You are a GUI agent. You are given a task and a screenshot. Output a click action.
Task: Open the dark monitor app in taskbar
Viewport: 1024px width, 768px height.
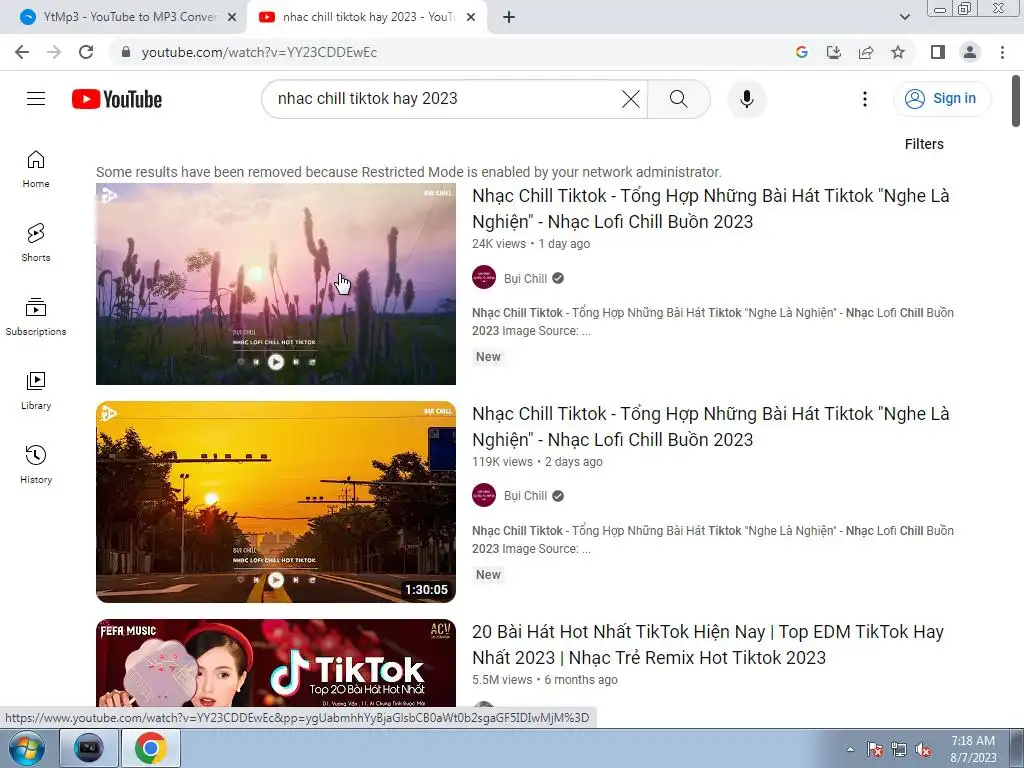[89, 748]
